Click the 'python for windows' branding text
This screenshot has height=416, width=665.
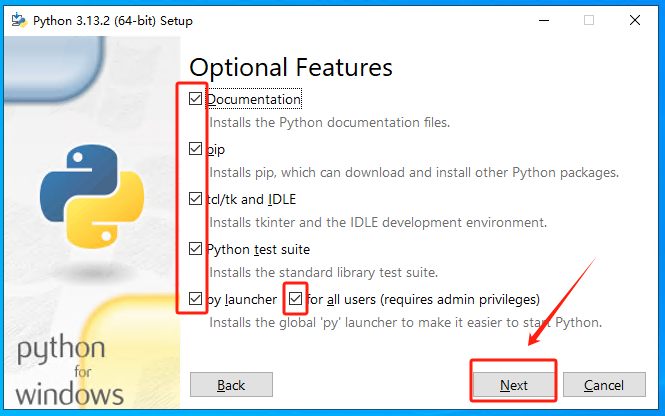click(61, 370)
